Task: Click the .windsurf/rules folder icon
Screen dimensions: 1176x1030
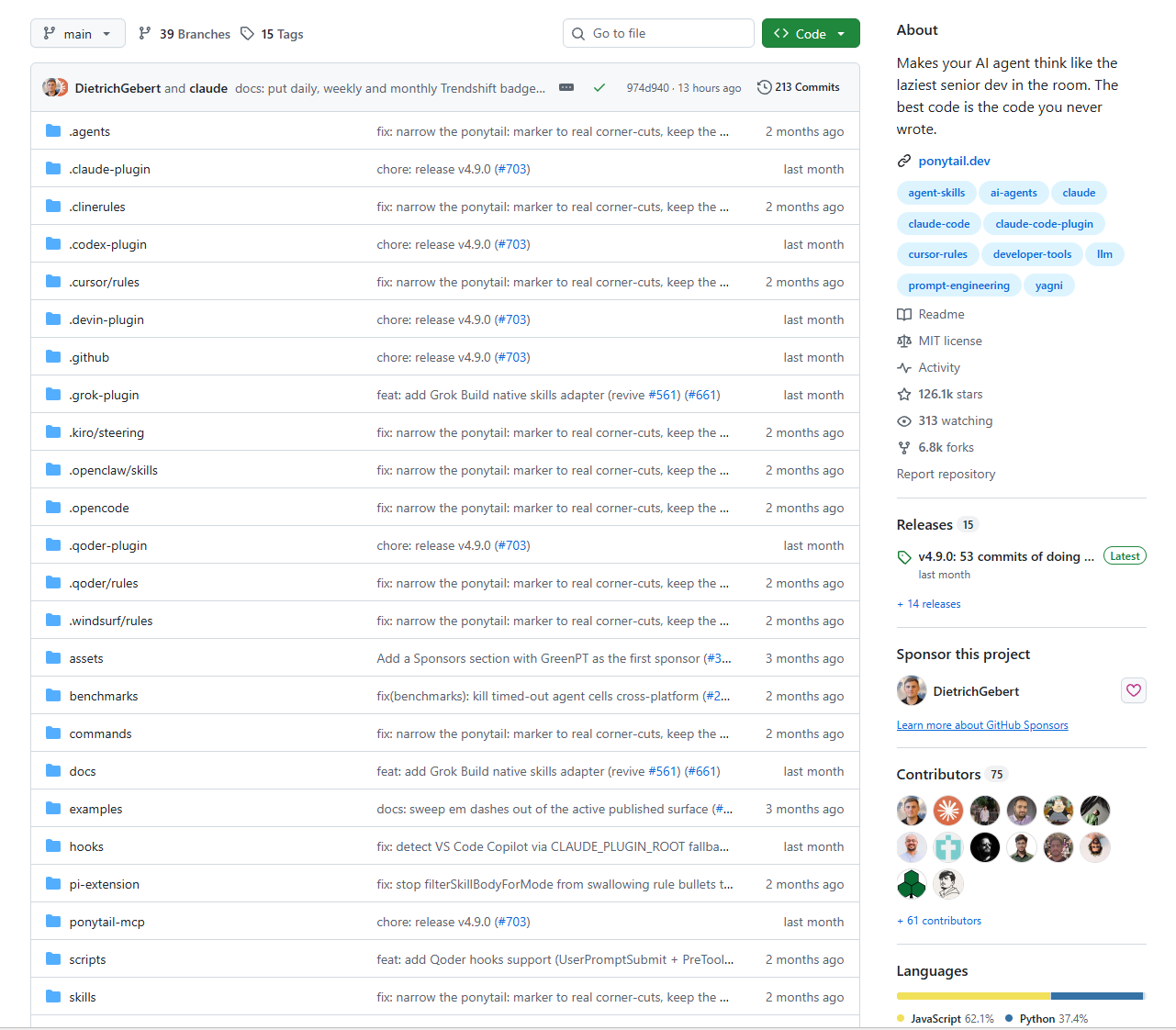Action: click(53, 621)
